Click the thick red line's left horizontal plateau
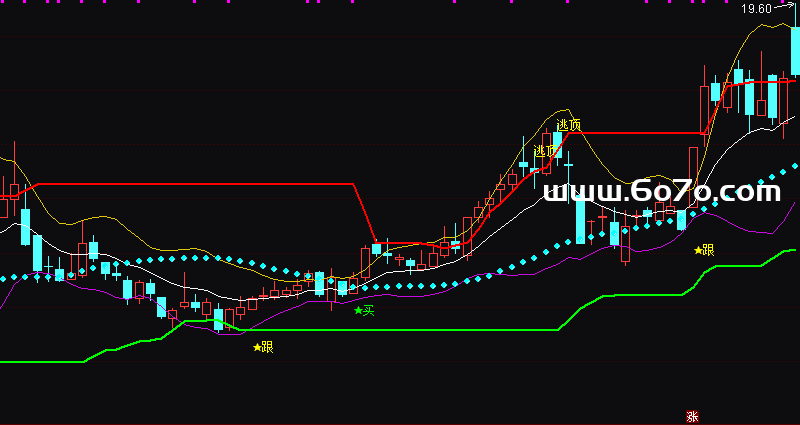The height and width of the screenshot is (425, 800). 200,184
